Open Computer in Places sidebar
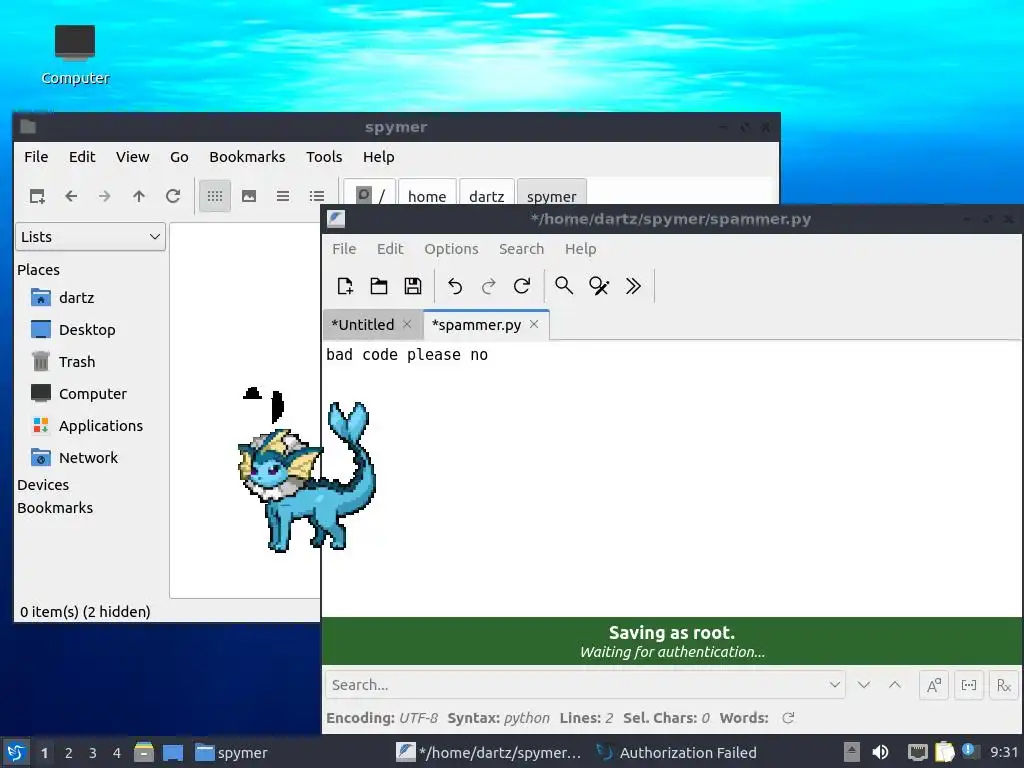 [79, 394]
